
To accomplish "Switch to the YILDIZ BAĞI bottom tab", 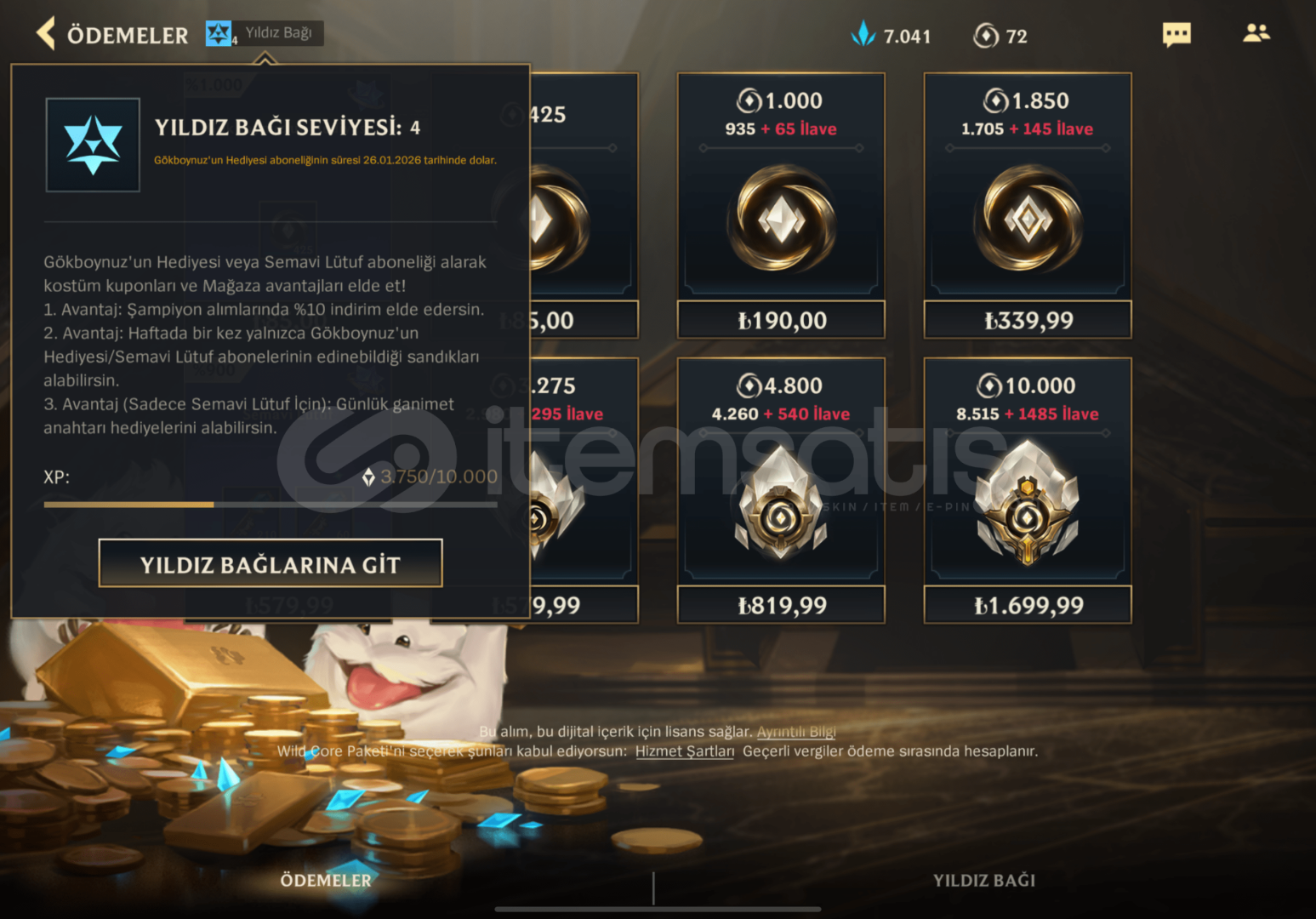I will [x=984, y=881].
